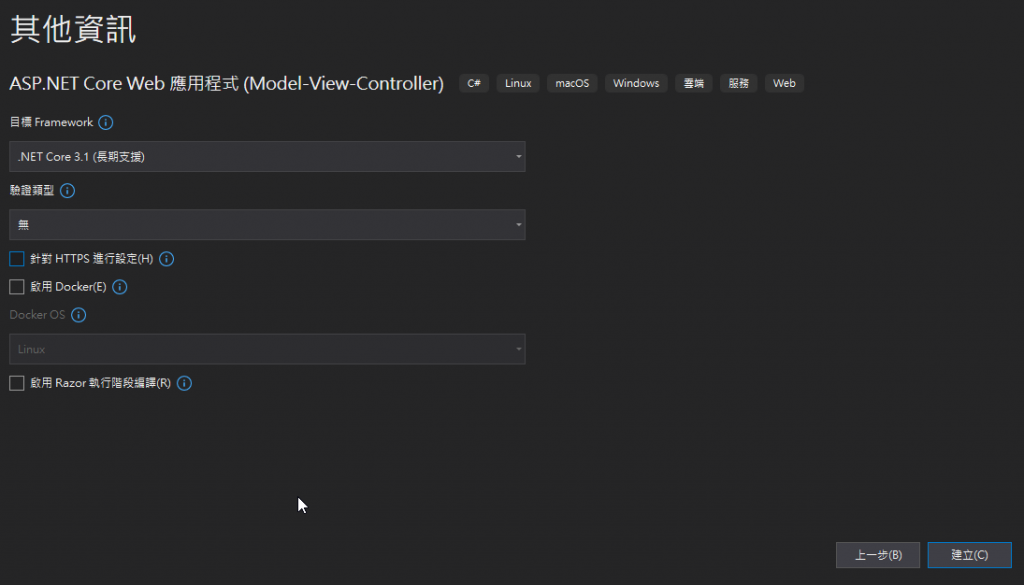Click the info icon beside HTTPS 進行設定
Screen dimensions: 1024x585
click(x=167, y=259)
